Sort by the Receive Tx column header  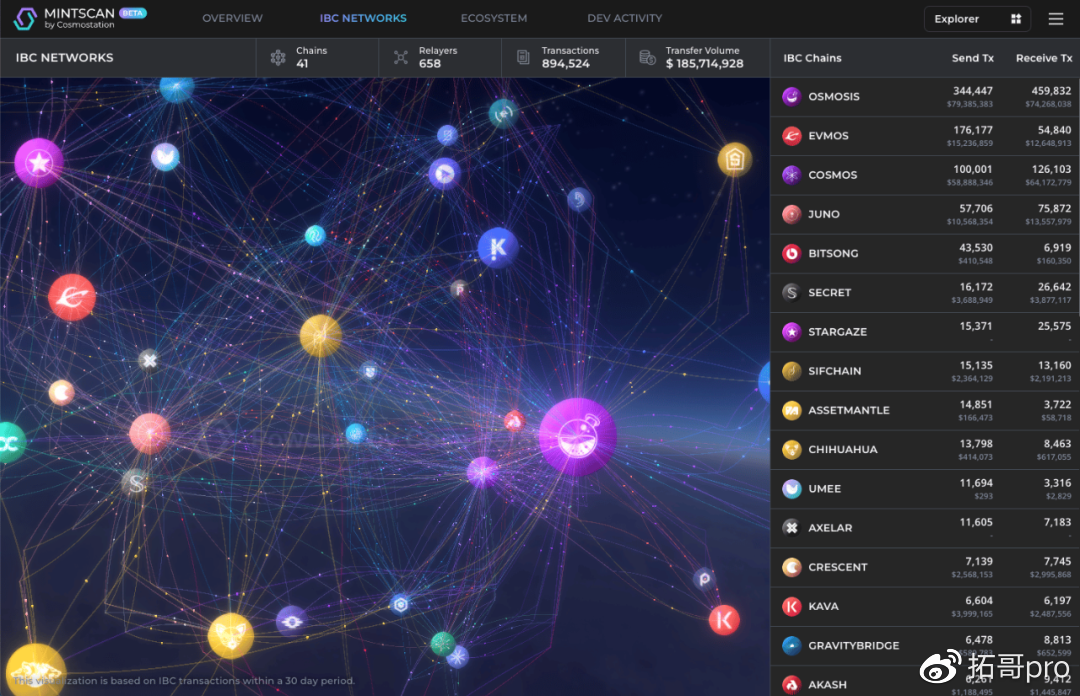[1043, 58]
